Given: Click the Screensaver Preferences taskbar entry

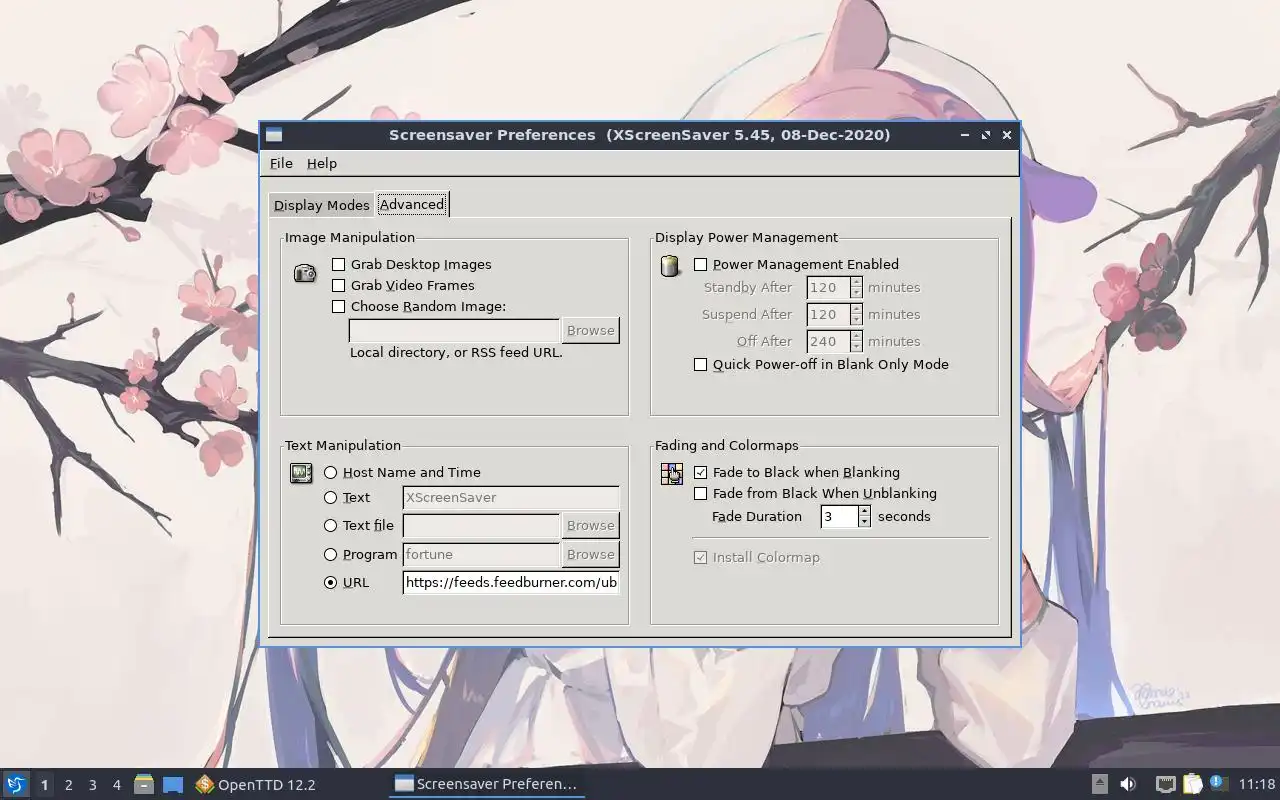Looking at the screenshot, I should [486, 784].
